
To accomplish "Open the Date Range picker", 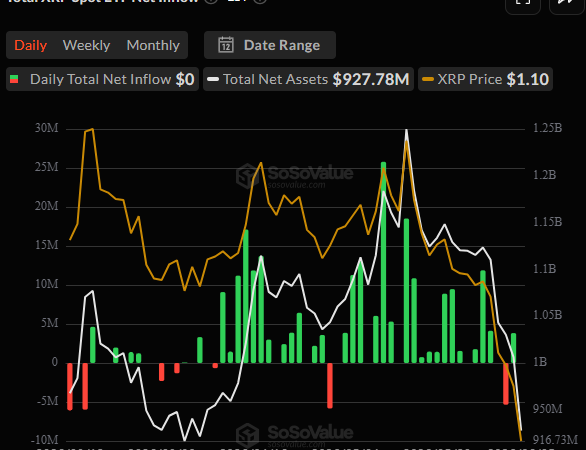I will click(270, 45).
